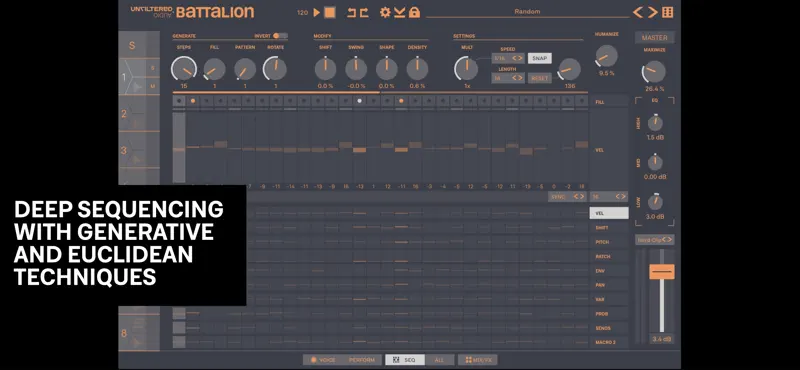Switch to the MIX/FX view tab
800x370 pixels.
coord(478,360)
